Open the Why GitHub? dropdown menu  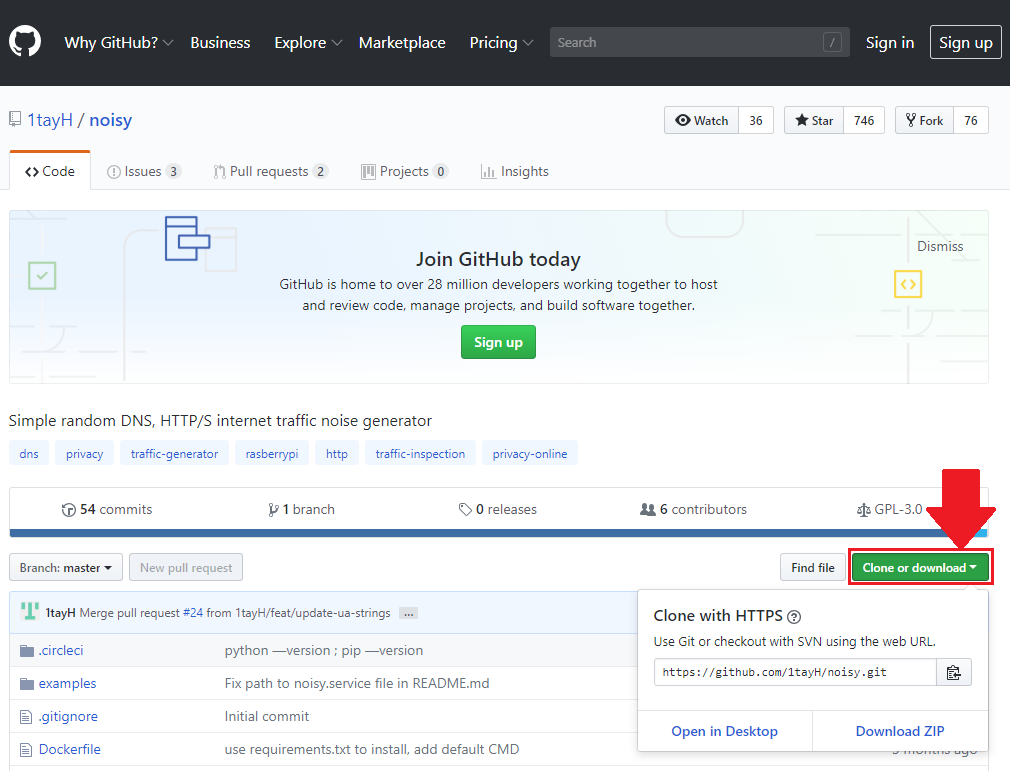(119, 43)
